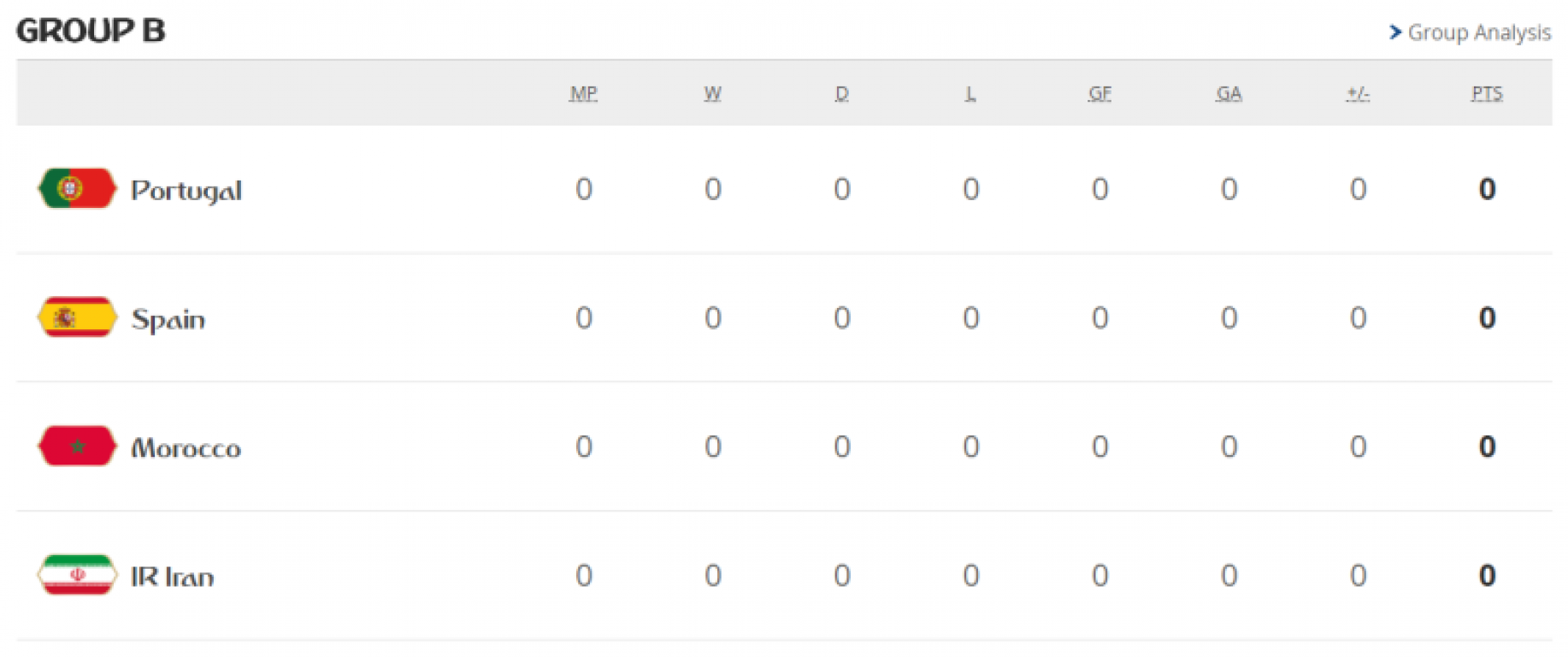Click Portugal's bold points value
This screenshot has width=1568, height=657.
1487,189
